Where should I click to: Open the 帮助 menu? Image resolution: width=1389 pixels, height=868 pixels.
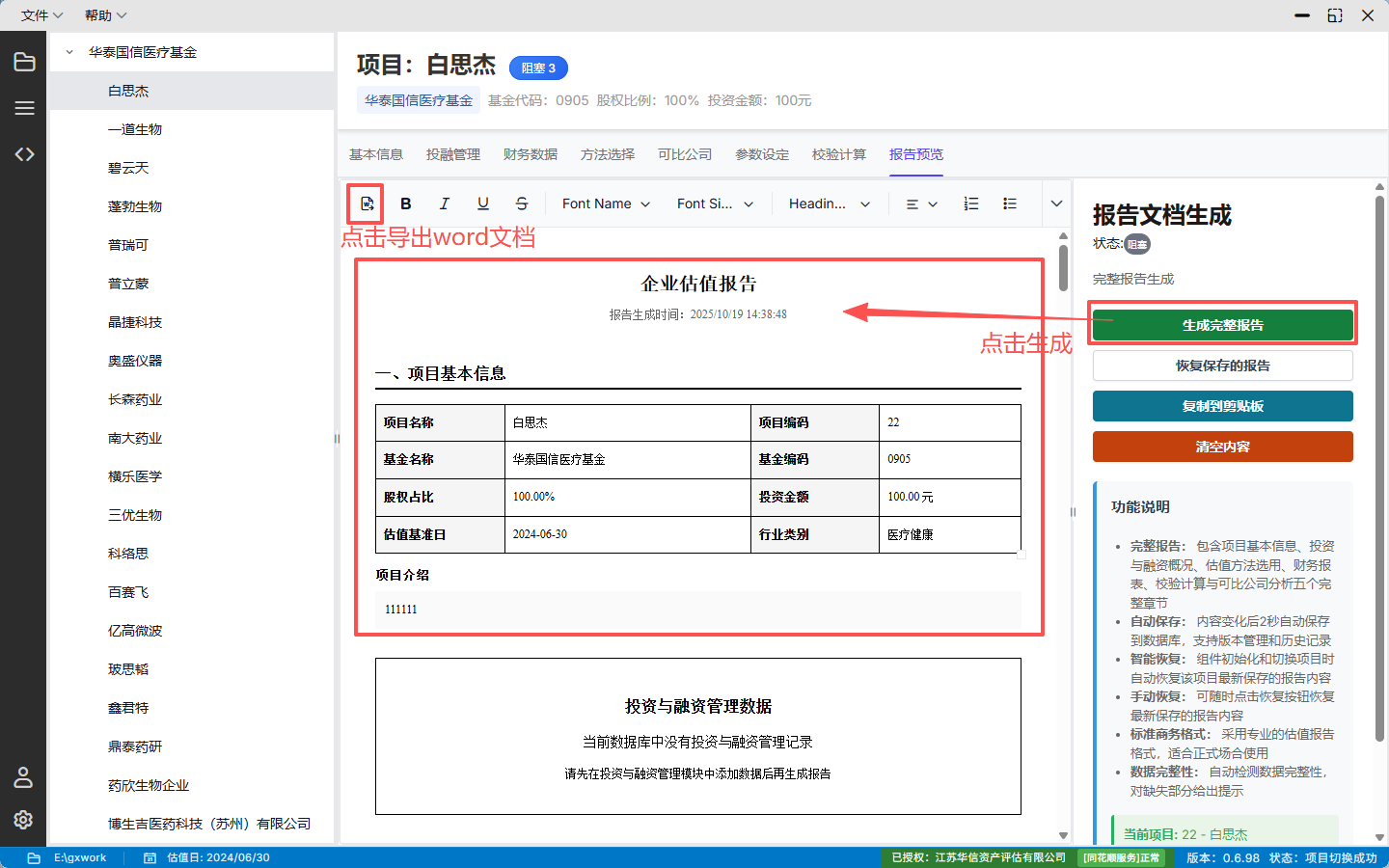tap(105, 15)
